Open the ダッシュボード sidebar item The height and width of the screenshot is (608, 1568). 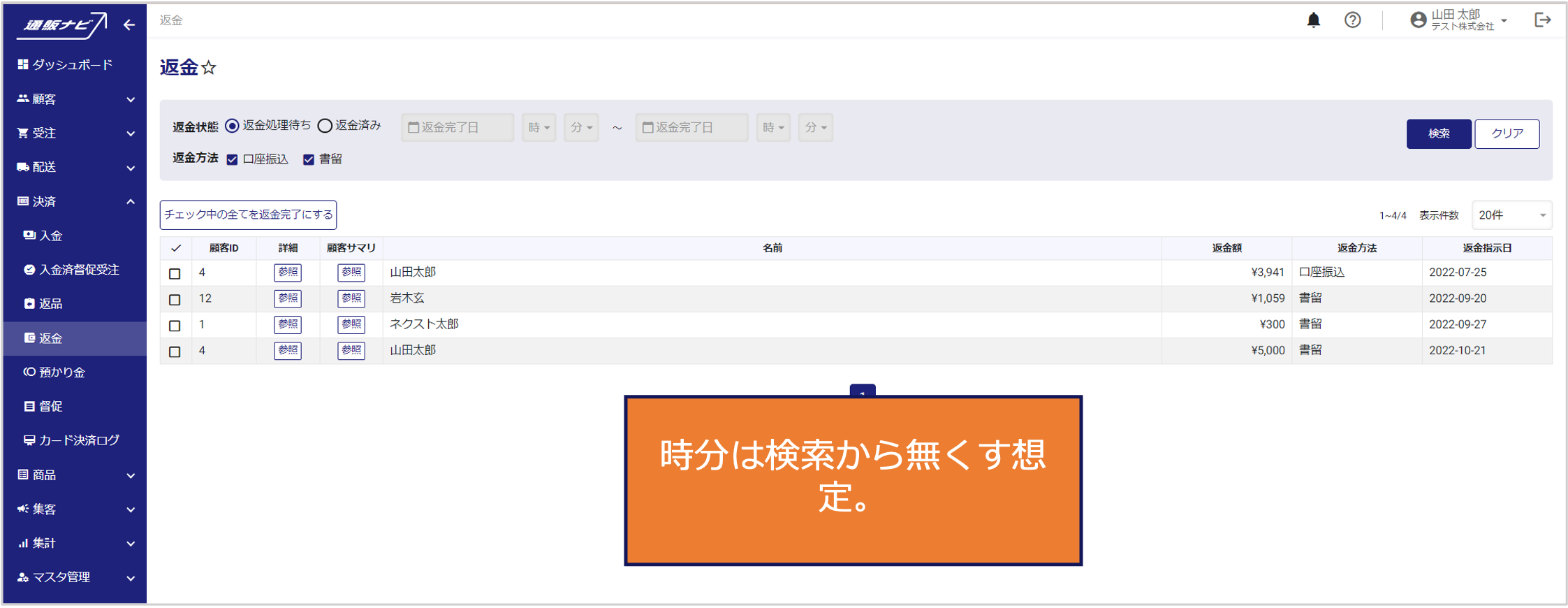pos(72,65)
